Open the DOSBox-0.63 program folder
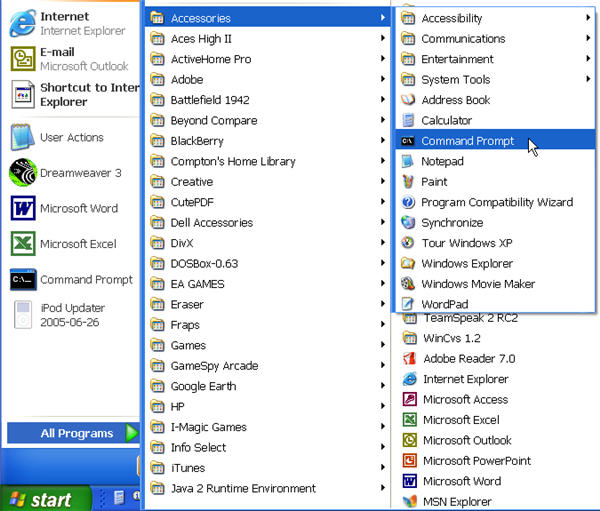Viewport: 600px width, 511px height. point(267,263)
